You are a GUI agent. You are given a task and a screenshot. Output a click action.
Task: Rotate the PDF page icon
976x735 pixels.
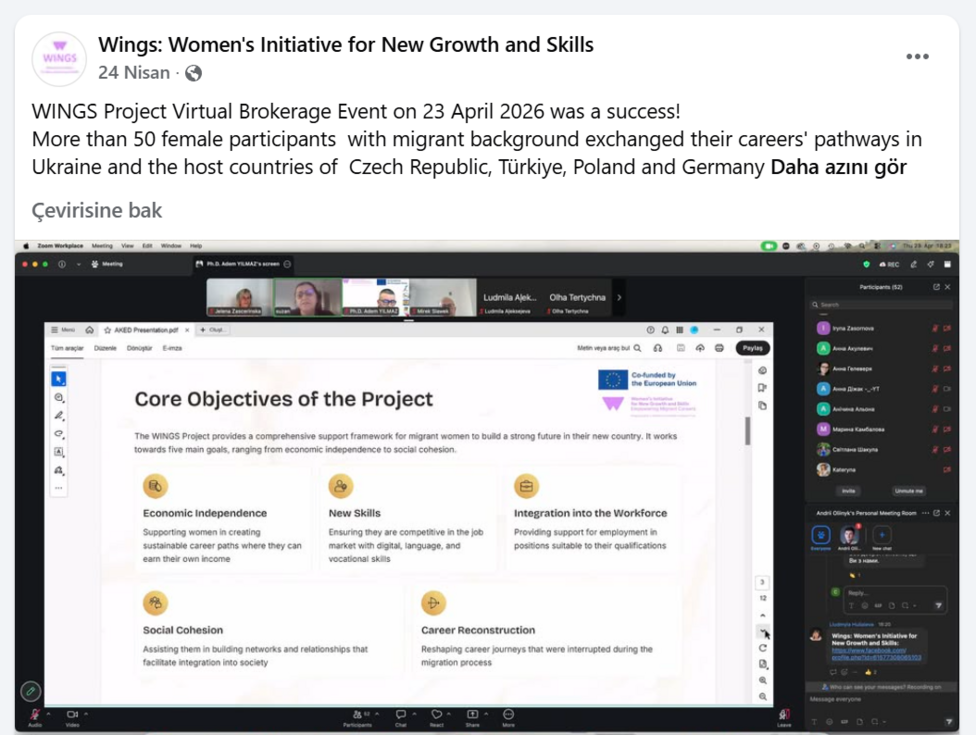pyautogui.click(x=763, y=648)
